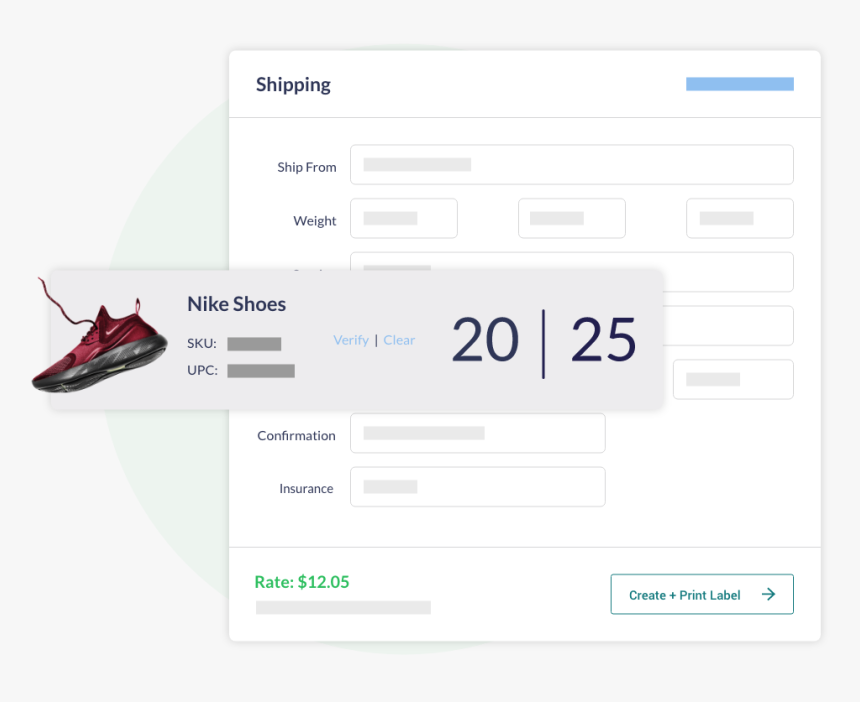
Task: Click the Create + Print Label button
Action: pyautogui.click(x=701, y=594)
